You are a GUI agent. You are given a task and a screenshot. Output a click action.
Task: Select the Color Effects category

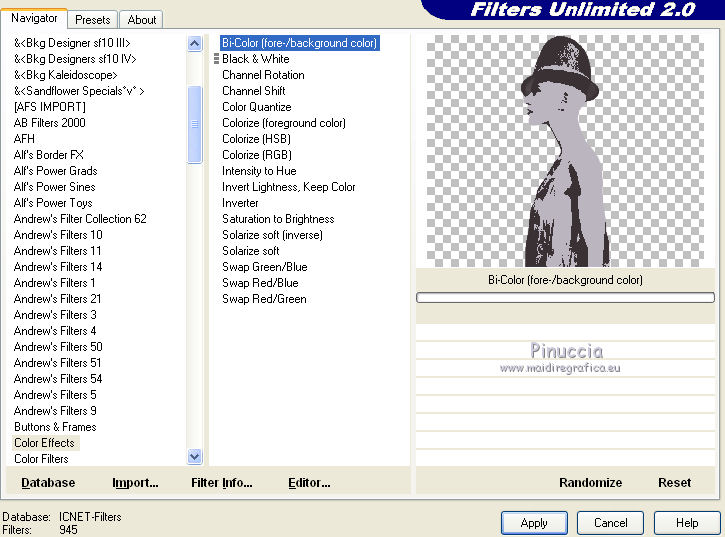click(x=44, y=443)
